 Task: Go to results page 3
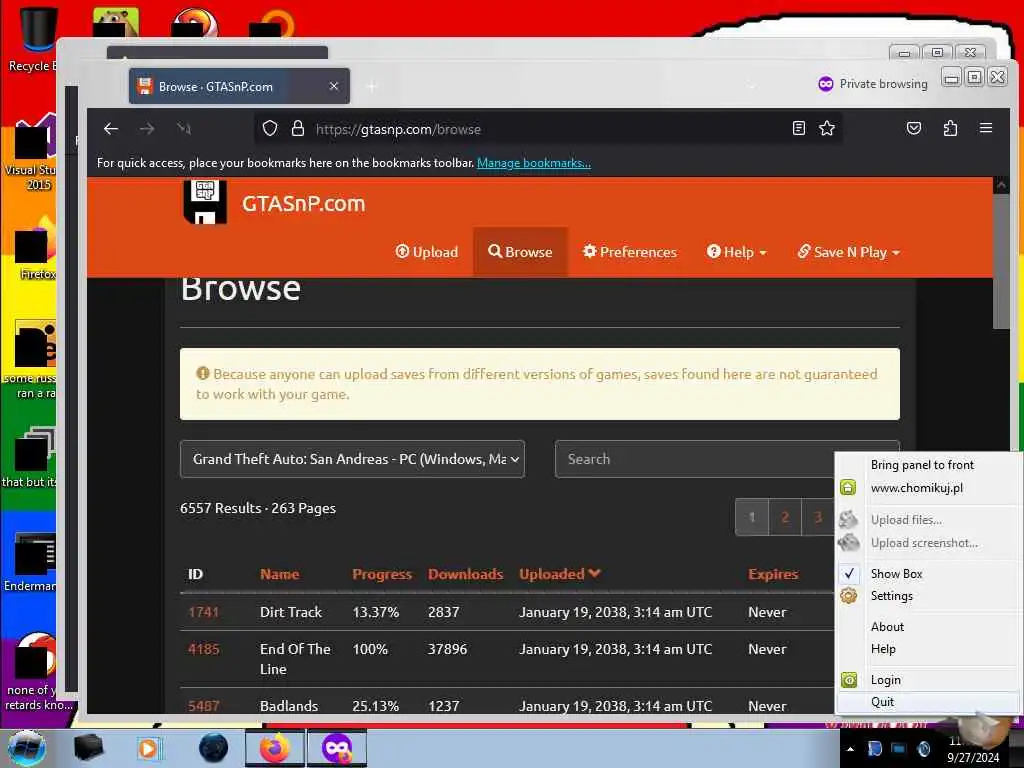[818, 517]
